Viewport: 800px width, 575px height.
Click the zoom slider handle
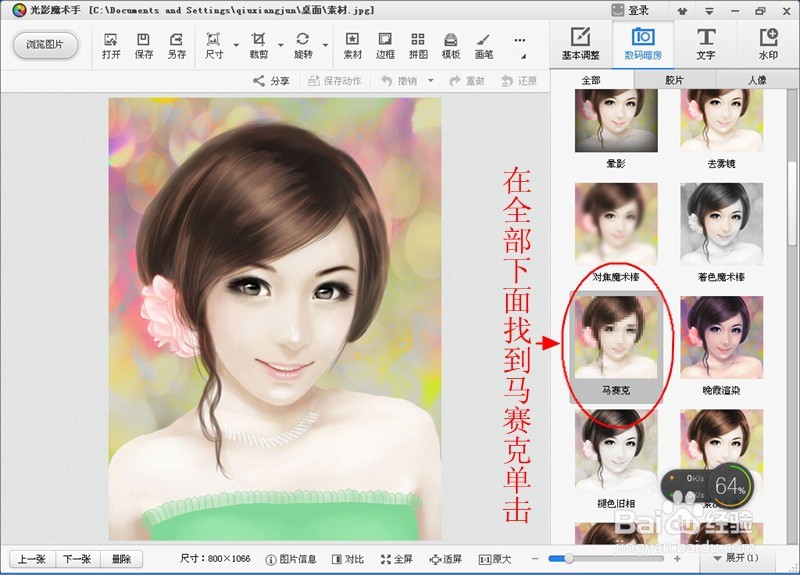(568, 559)
